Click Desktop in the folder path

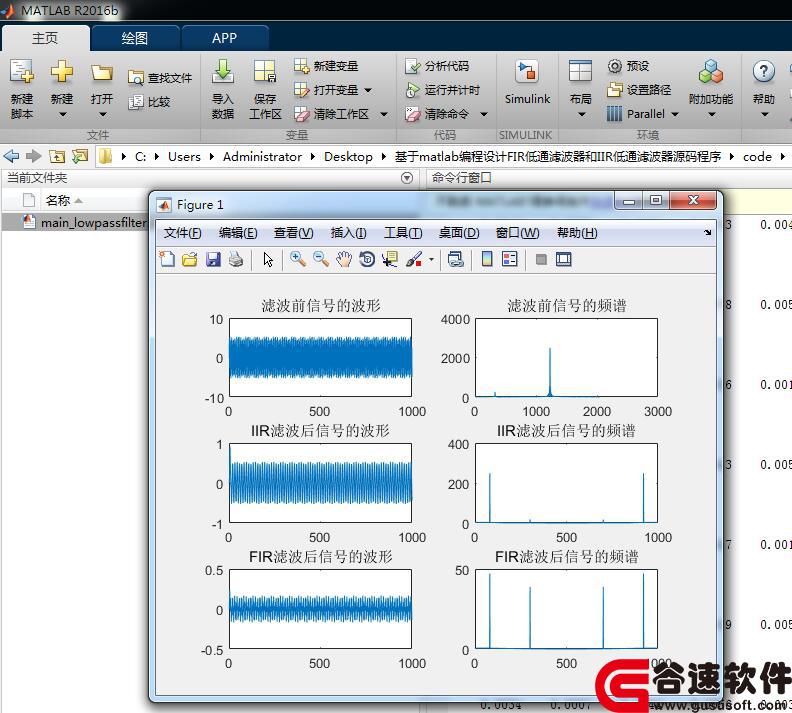(348, 157)
